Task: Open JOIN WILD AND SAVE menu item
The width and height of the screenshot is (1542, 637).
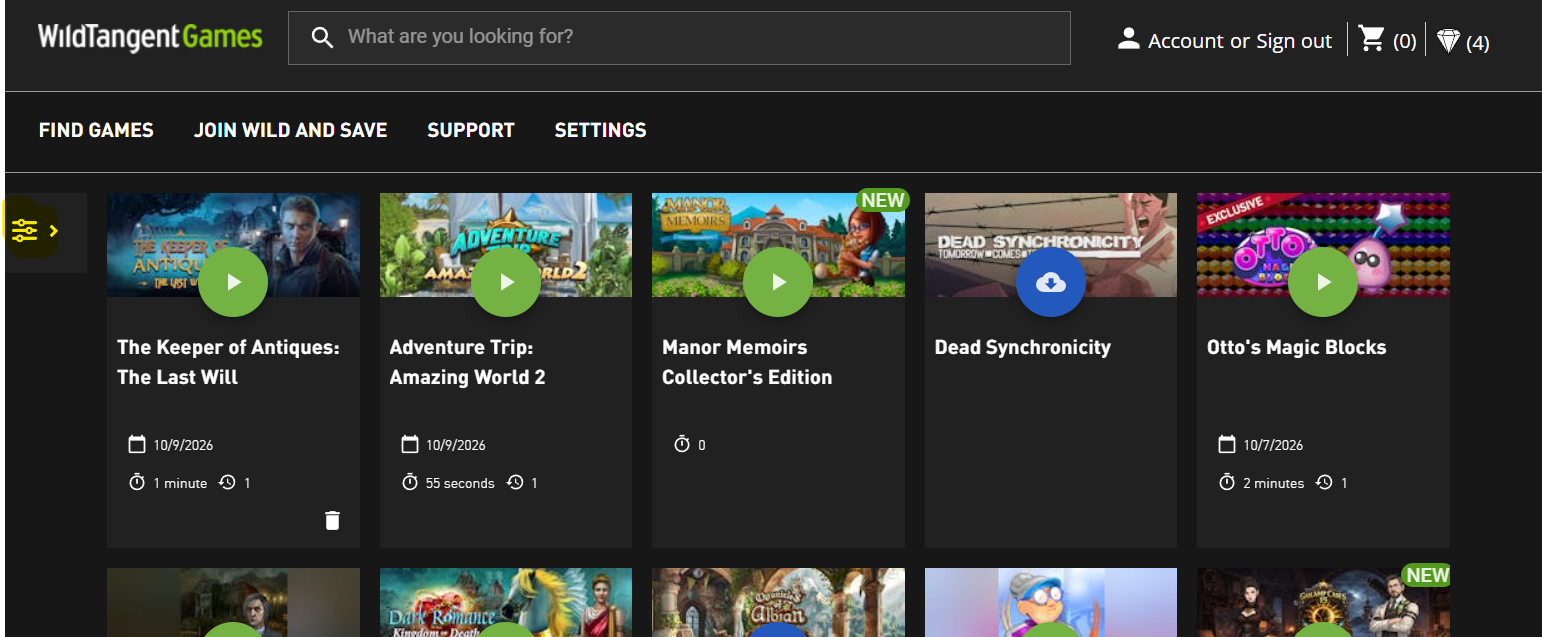Action: pyautogui.click(x=290, y=130)
